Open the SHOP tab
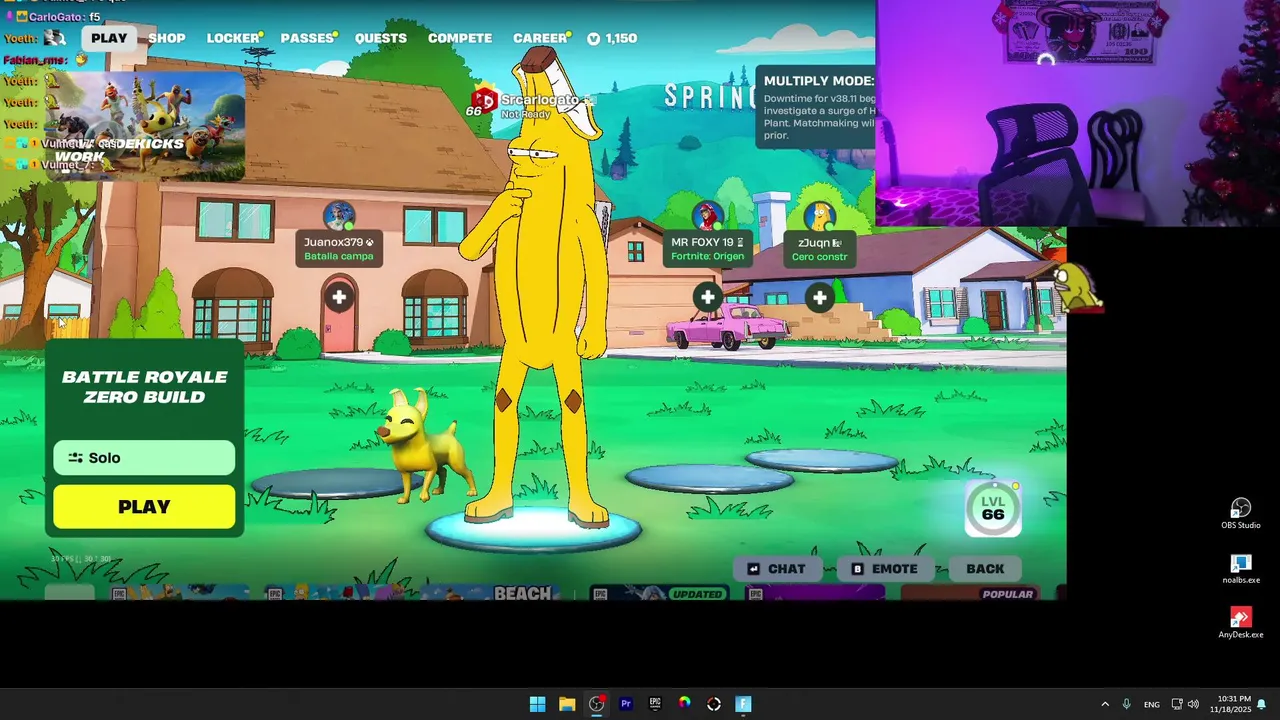The width and height of the screenshot is (1280, 720). [167, 38]
